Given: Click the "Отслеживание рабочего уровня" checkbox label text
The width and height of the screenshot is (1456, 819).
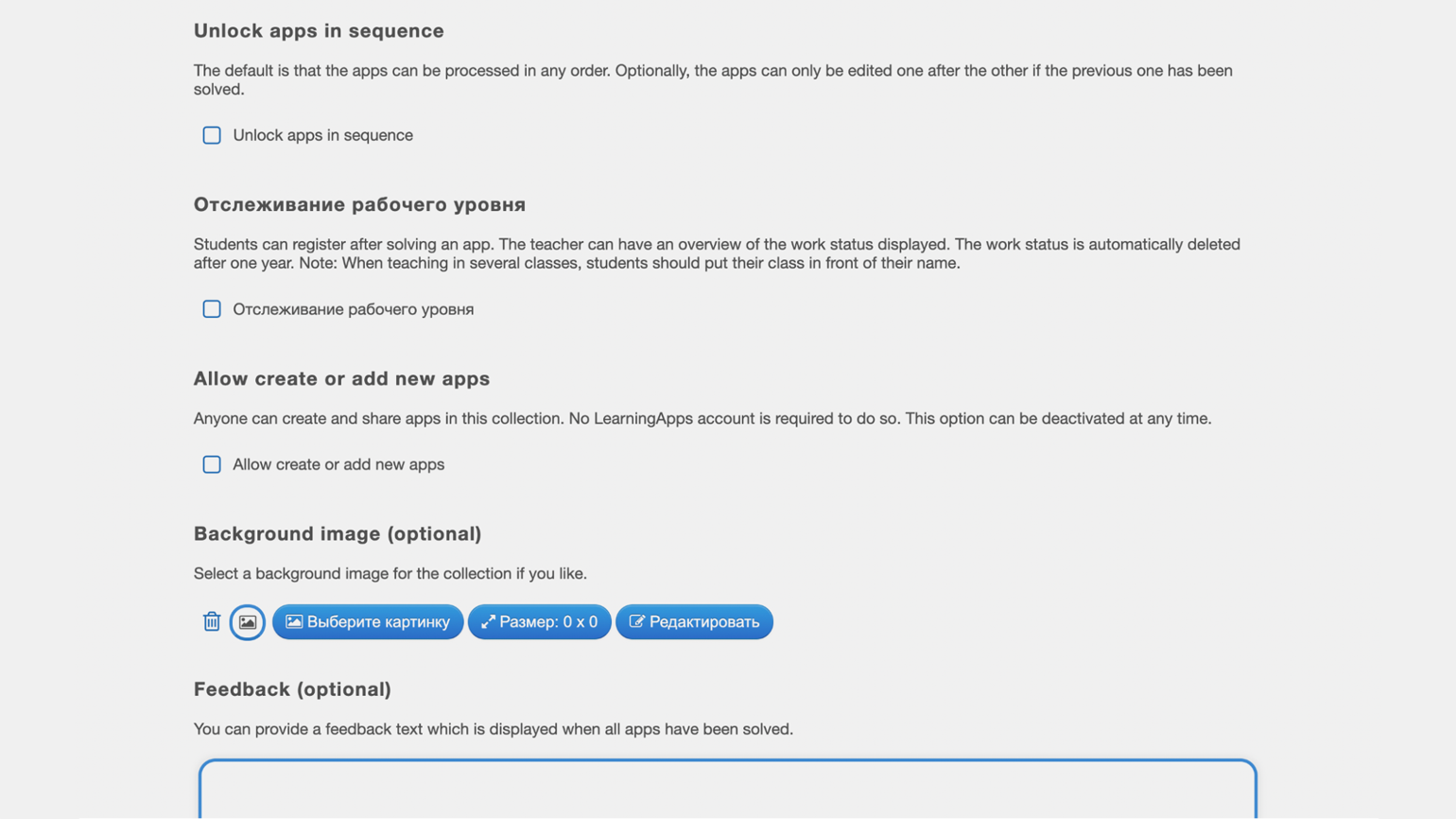Looking at the screenshot, I should [x=353, y=309].
